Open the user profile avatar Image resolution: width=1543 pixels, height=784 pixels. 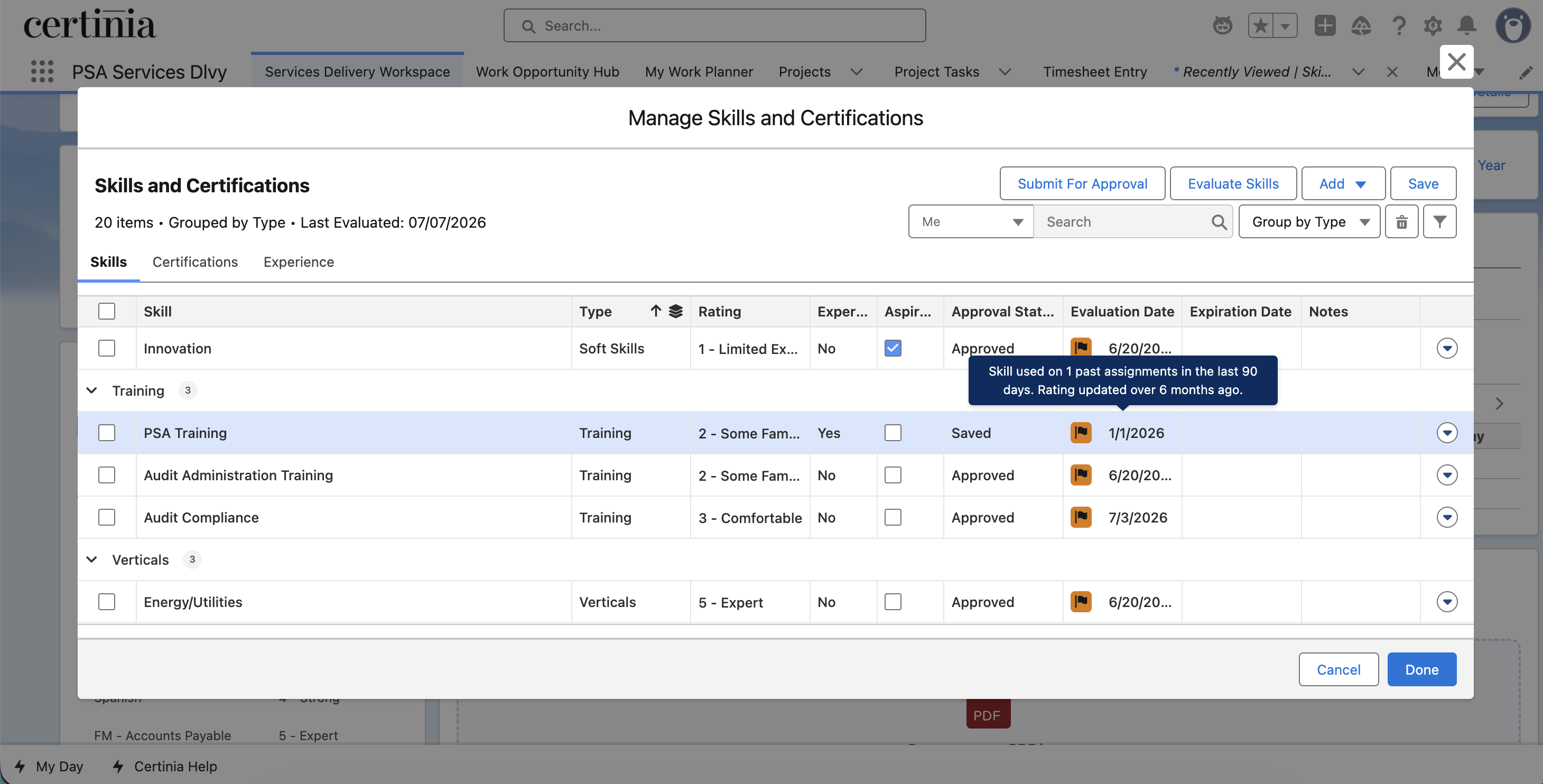1513,26
